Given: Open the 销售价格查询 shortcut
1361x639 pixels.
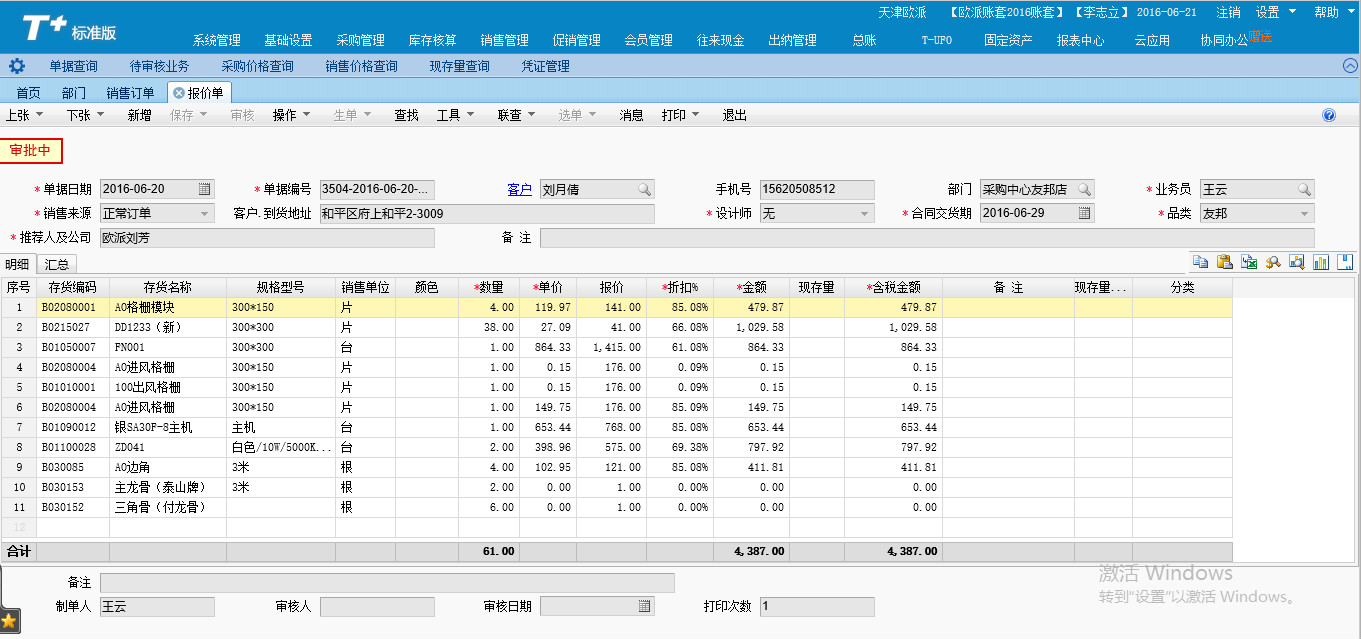Looking at the screenshot, I should pos(361,66).
